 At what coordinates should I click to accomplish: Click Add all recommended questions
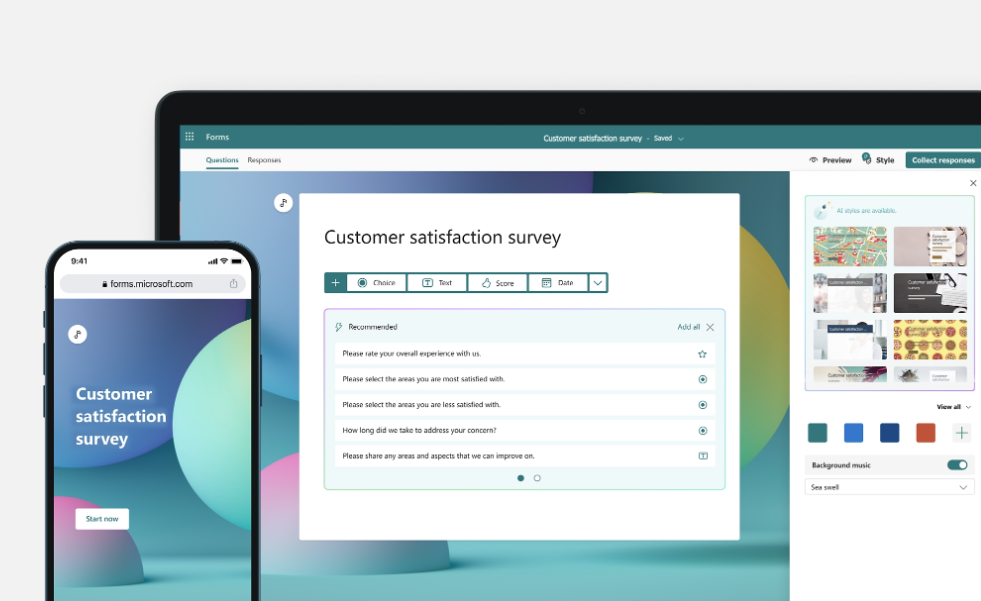click(688, 327)
